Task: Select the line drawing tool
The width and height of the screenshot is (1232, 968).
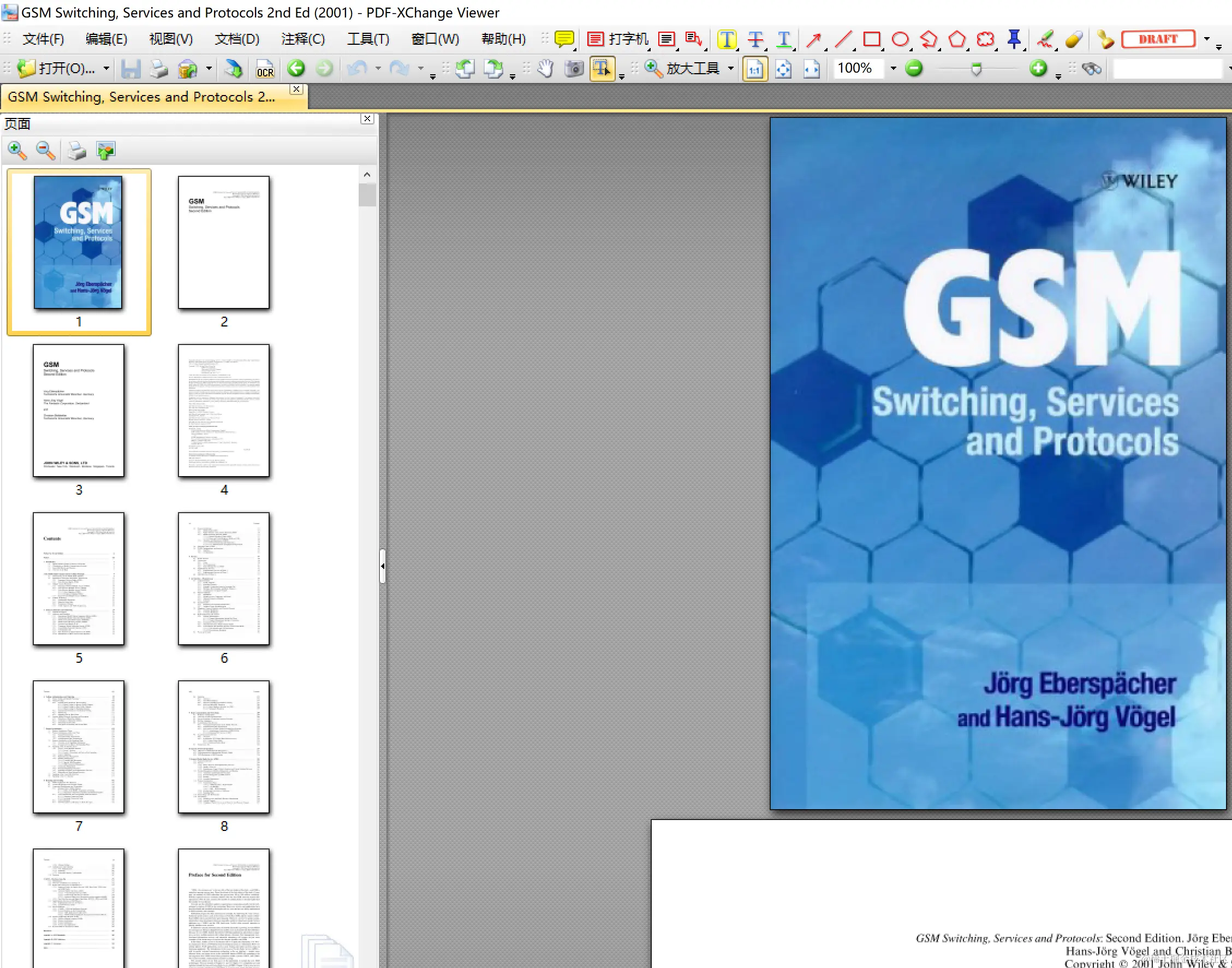Action: [x=843, y=39]
